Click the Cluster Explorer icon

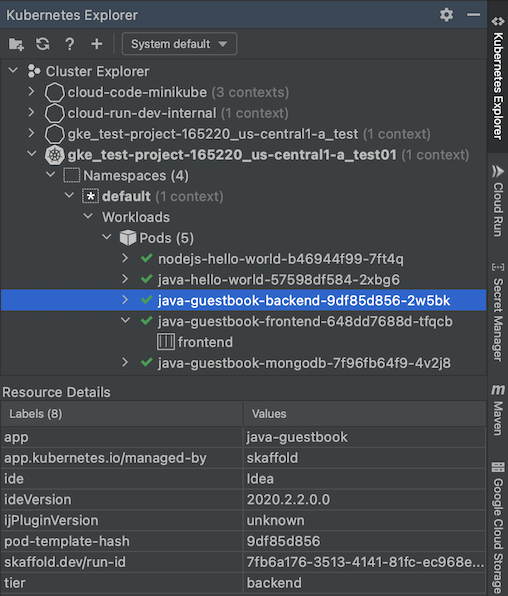[x=34, y=71]
